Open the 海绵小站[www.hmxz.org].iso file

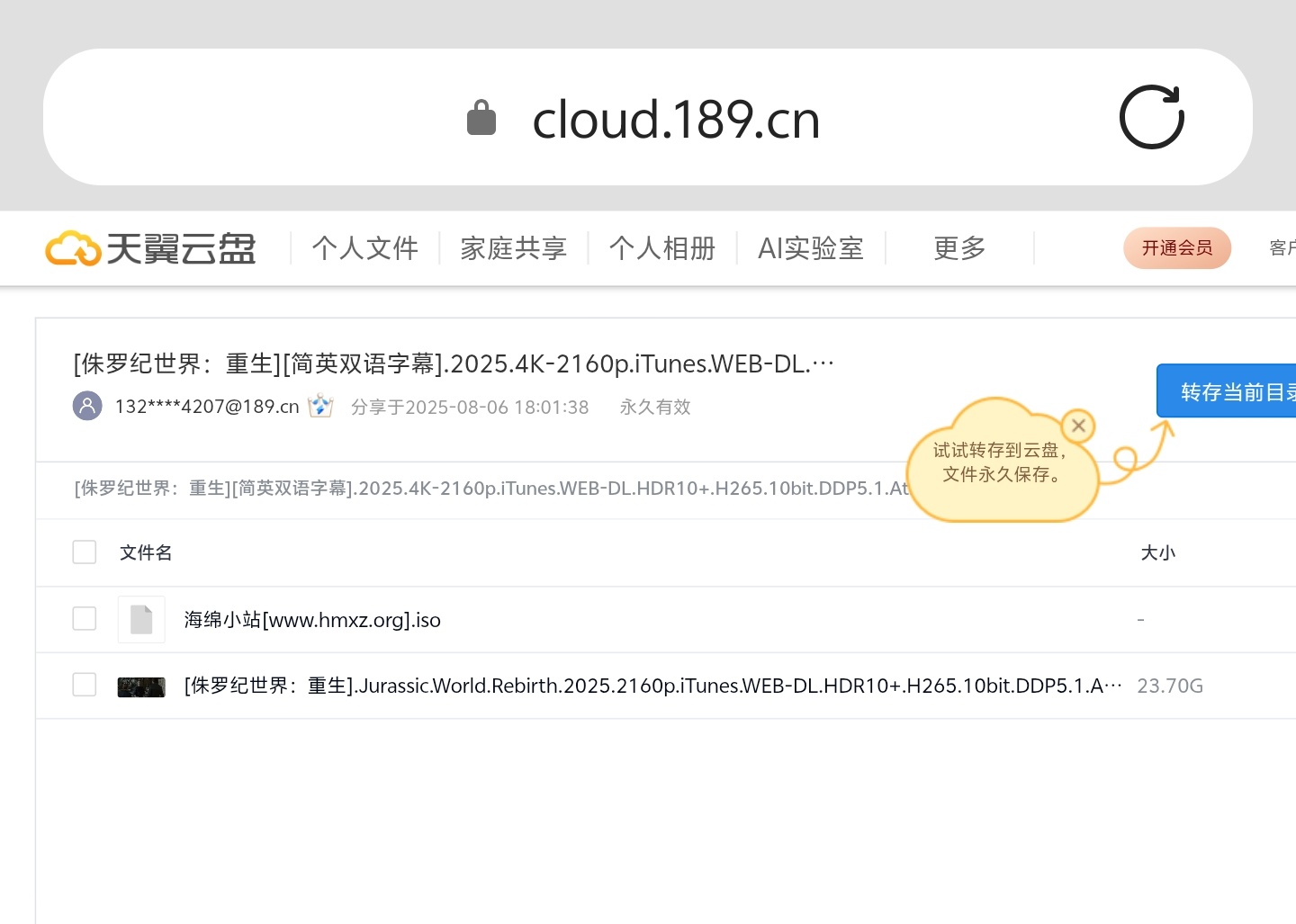coord(312,620)
